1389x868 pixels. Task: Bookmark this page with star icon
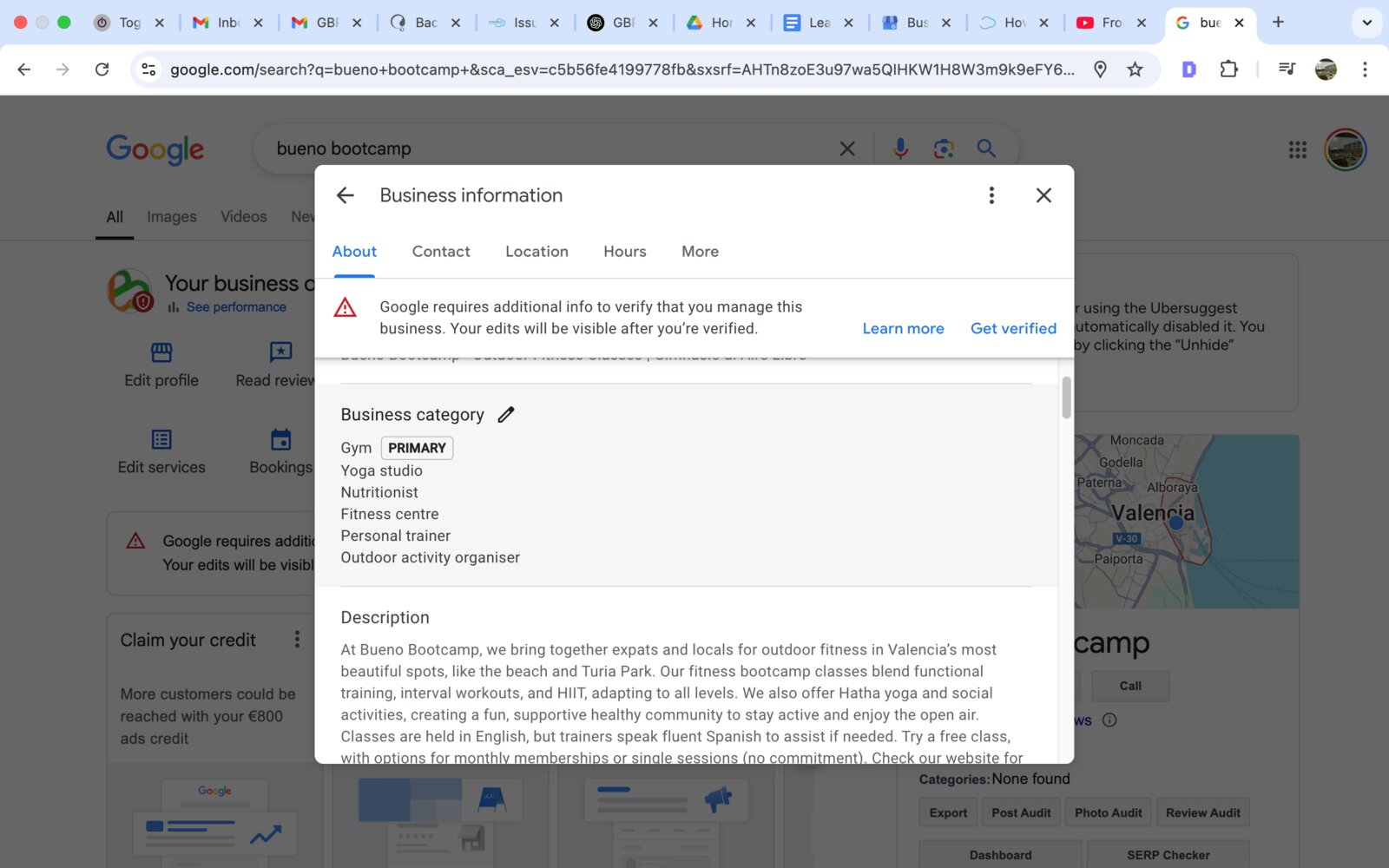click(x=1135, y=69)
